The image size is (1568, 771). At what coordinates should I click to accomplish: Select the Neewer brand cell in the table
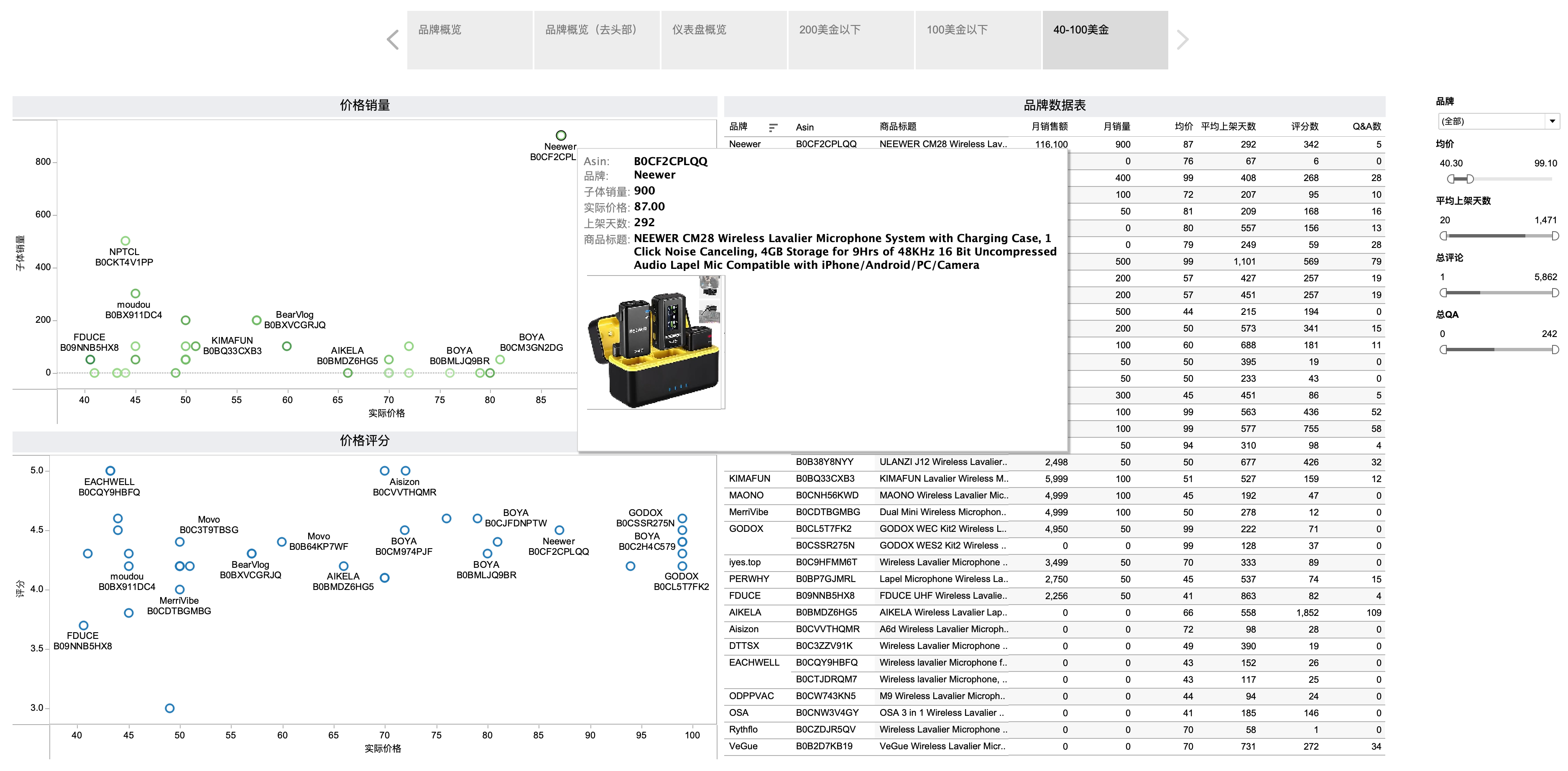(x=745, y=144)
